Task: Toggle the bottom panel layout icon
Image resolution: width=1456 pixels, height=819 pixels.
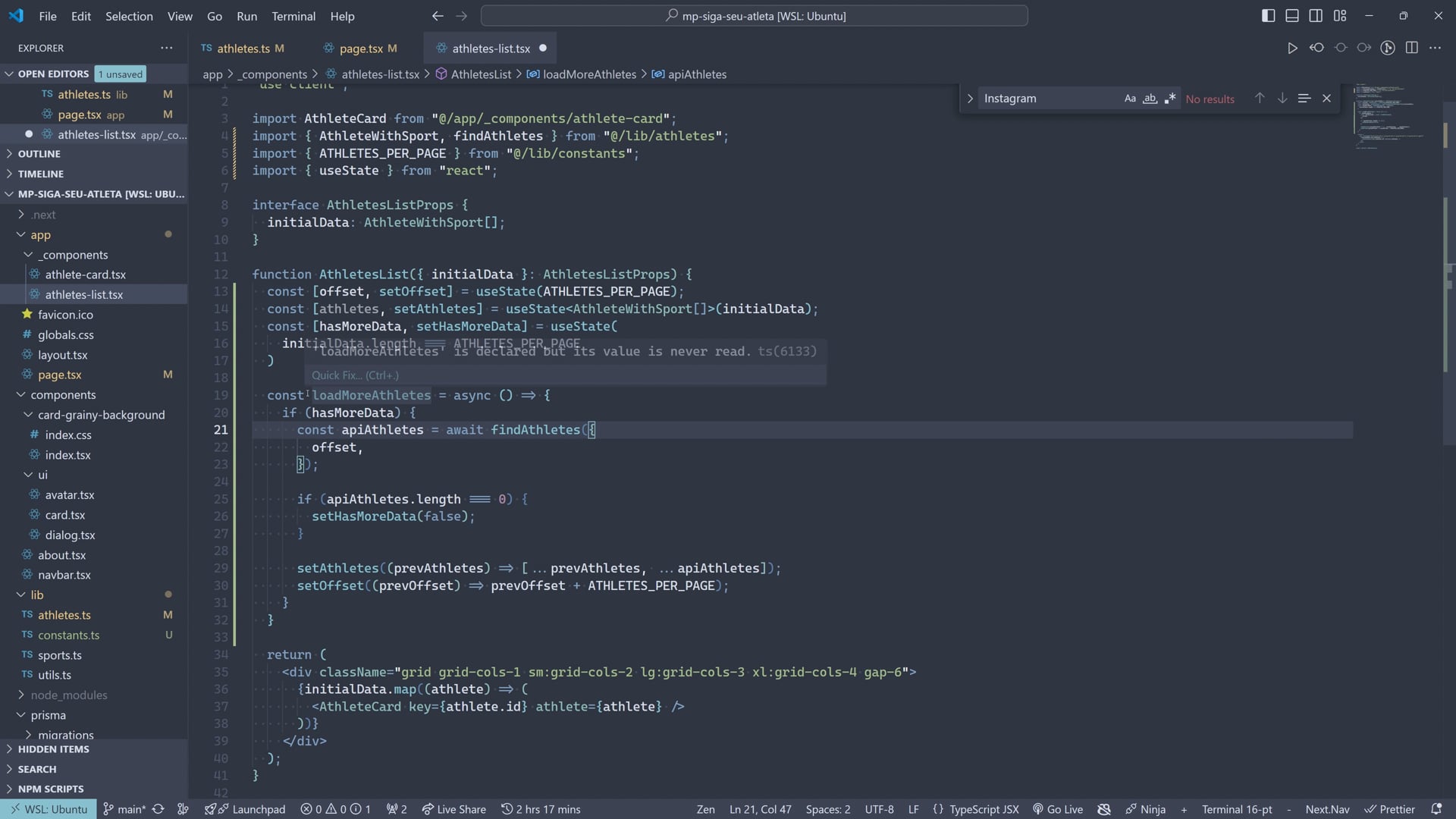Action: click(1292, 16)
